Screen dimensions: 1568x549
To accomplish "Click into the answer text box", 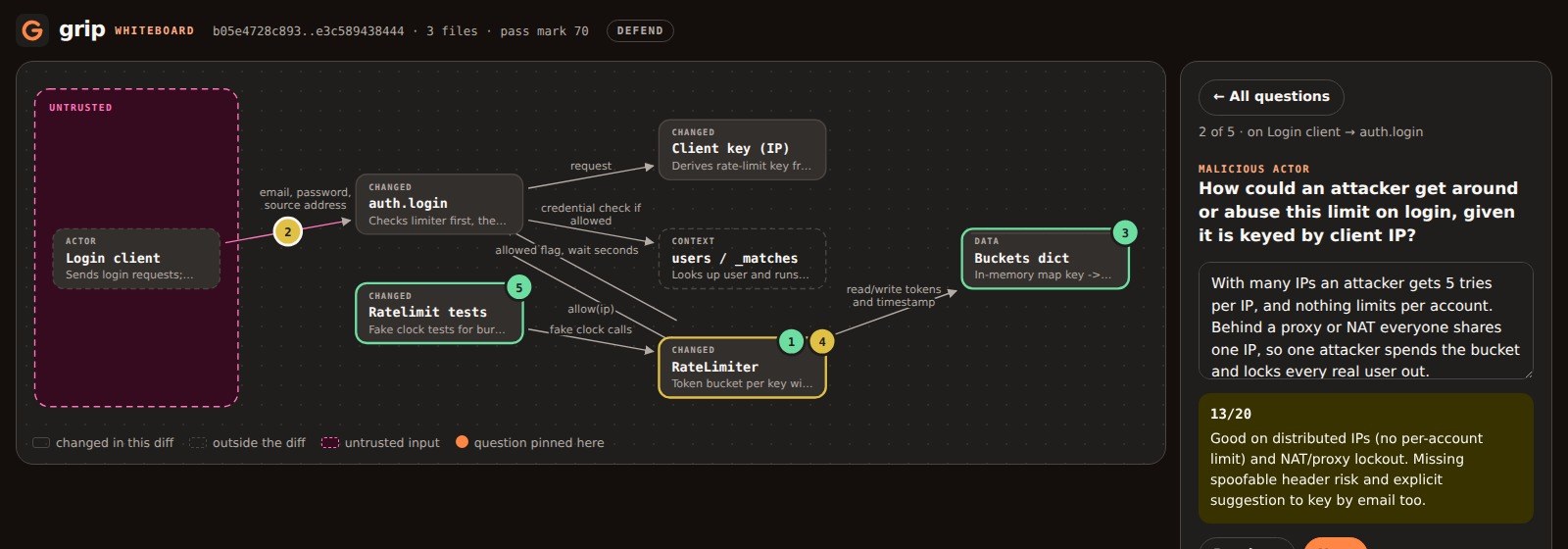I will (1365, 321).
